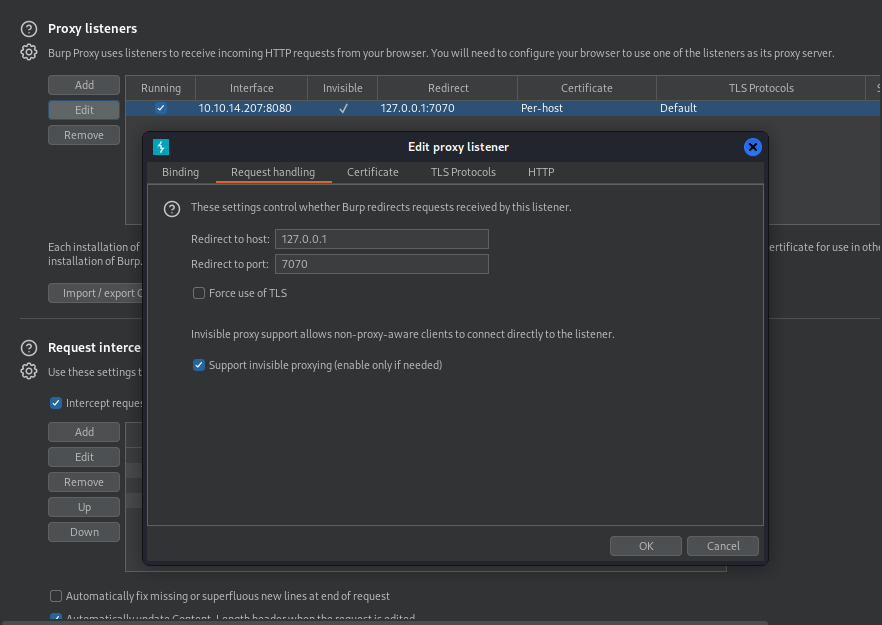The image size is (882, 625).
Task: Switch to the Binding tab
Action: (x=181, y=172)
